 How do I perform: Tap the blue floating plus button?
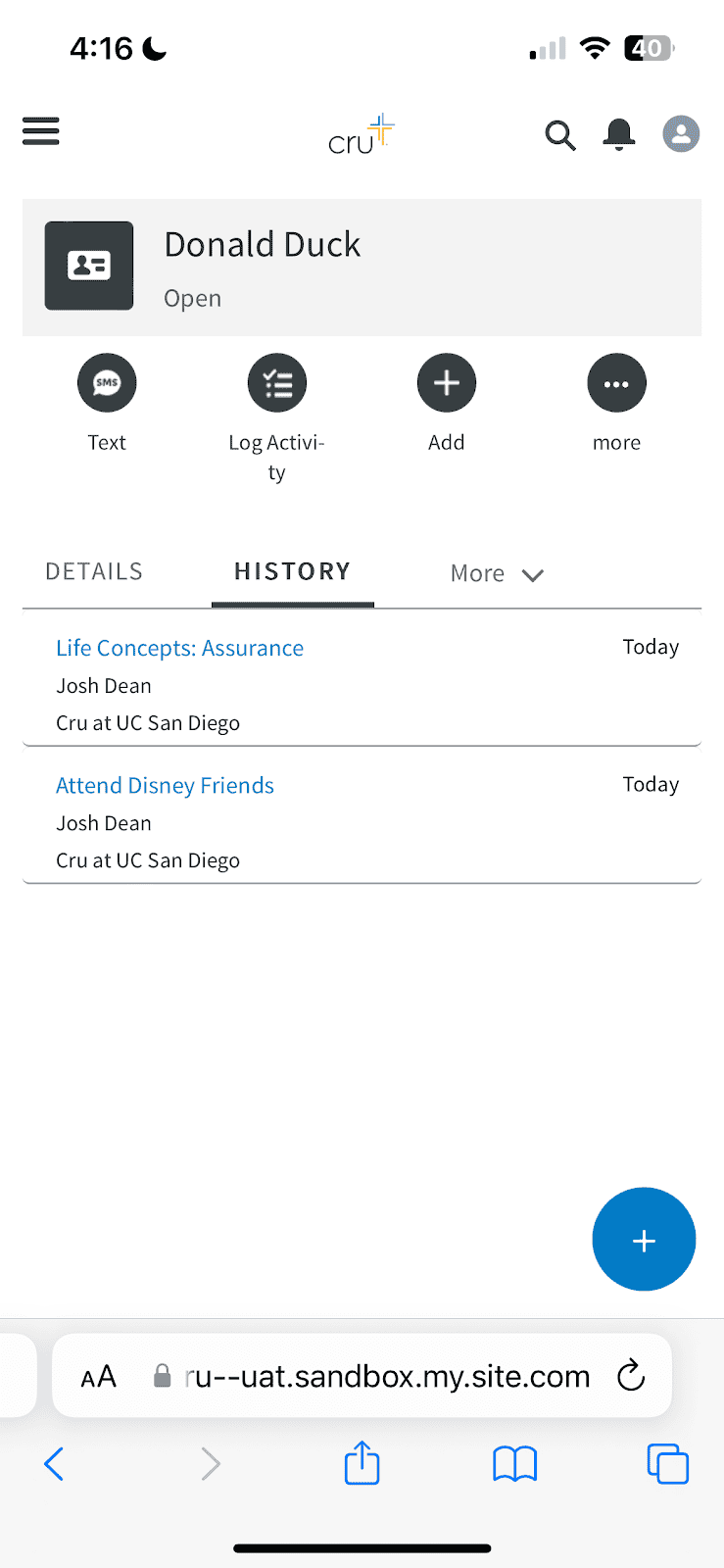644,1240
